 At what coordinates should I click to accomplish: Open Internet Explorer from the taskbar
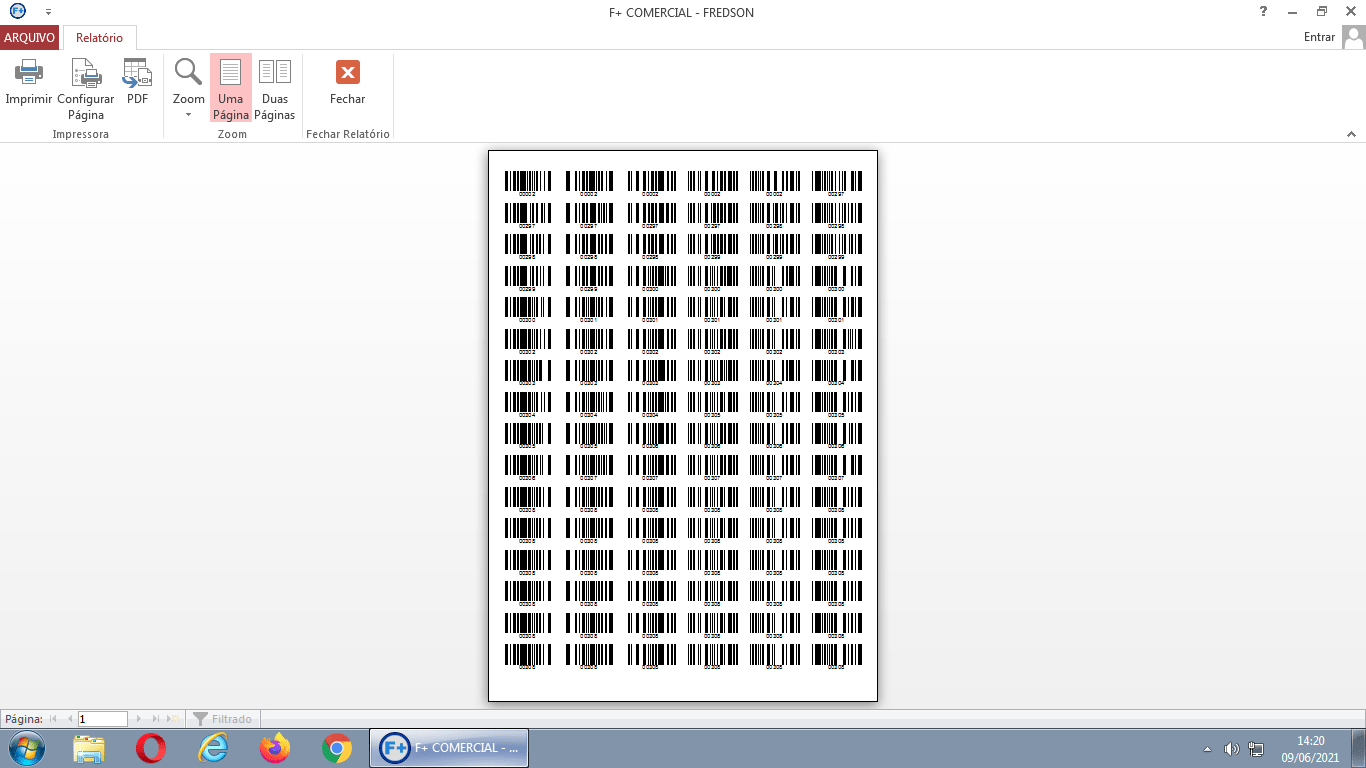tap(213, 748)
